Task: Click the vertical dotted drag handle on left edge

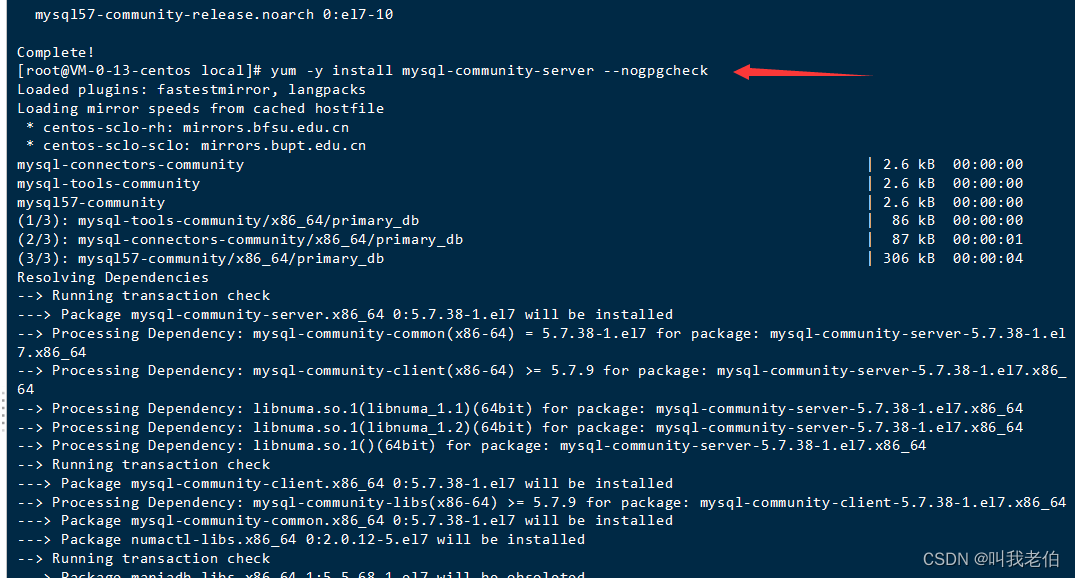Action: tap(3, 411)
